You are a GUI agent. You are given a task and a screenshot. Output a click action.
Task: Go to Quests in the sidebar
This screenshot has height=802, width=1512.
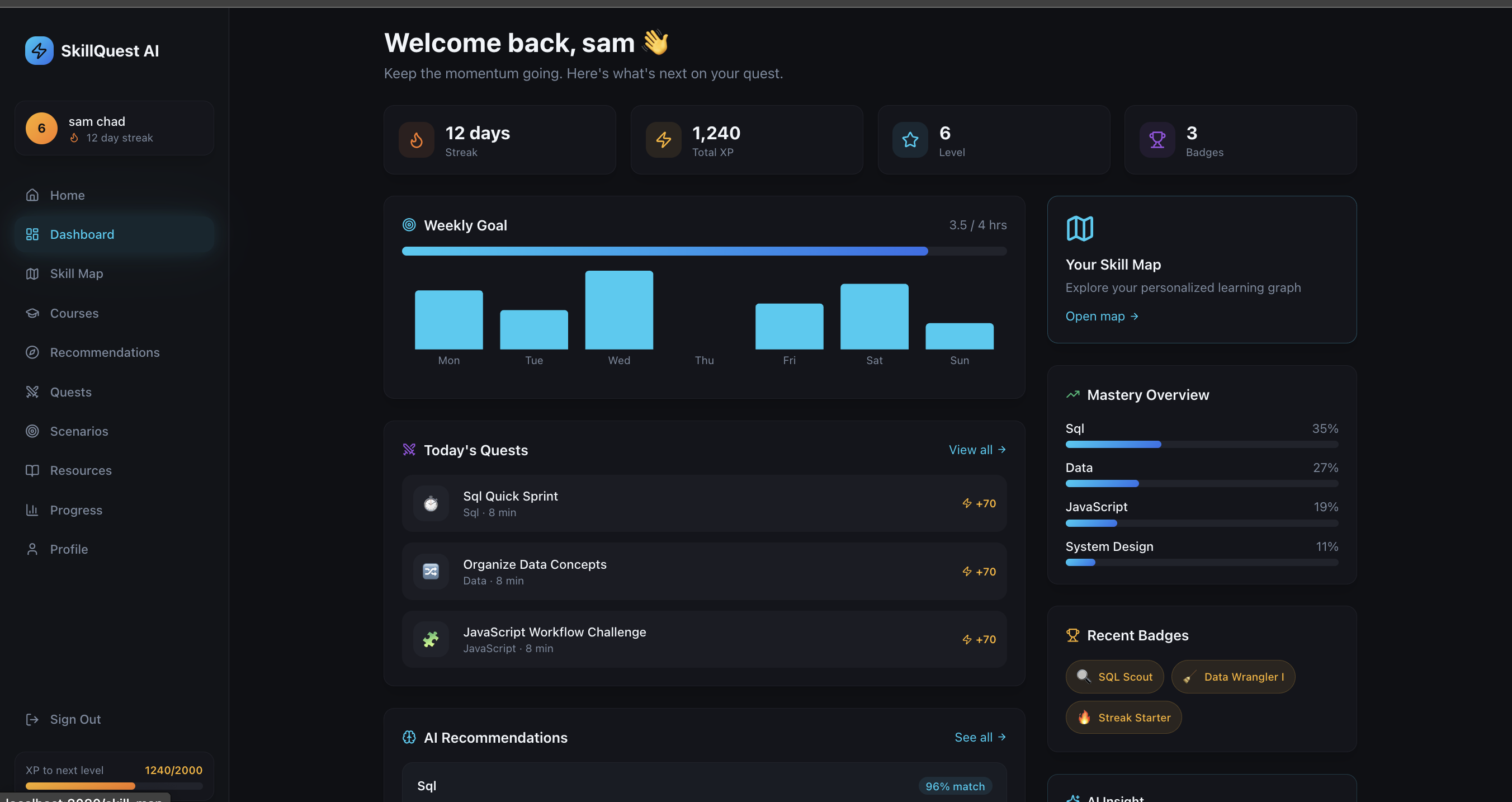tap(70, 392)
